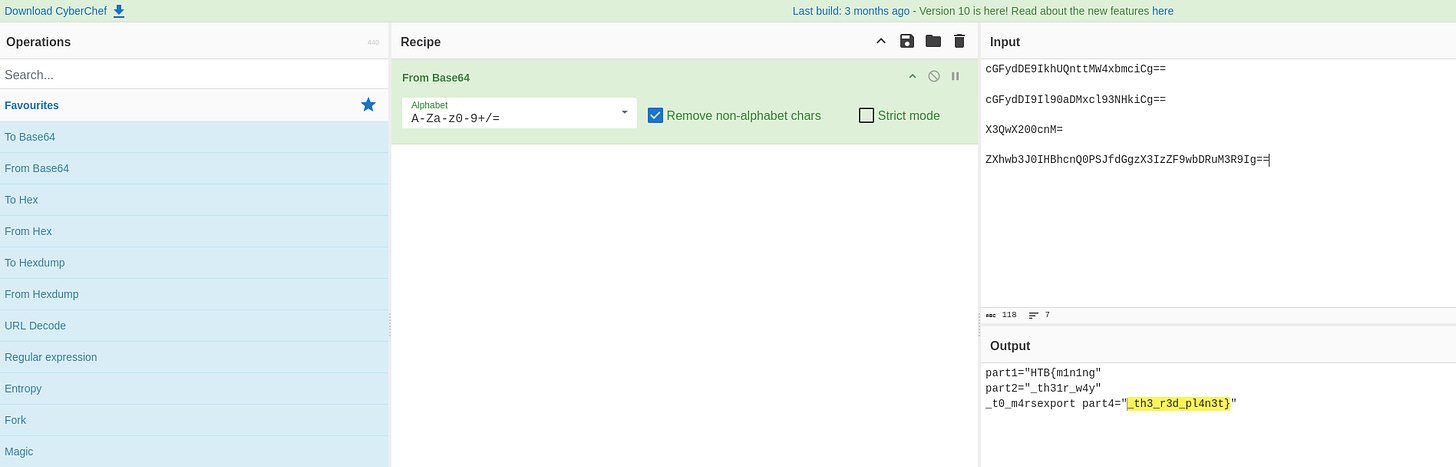Click the From Base64 recipe step title
This screenshot has width=1456, height=467.
[436, 77]
